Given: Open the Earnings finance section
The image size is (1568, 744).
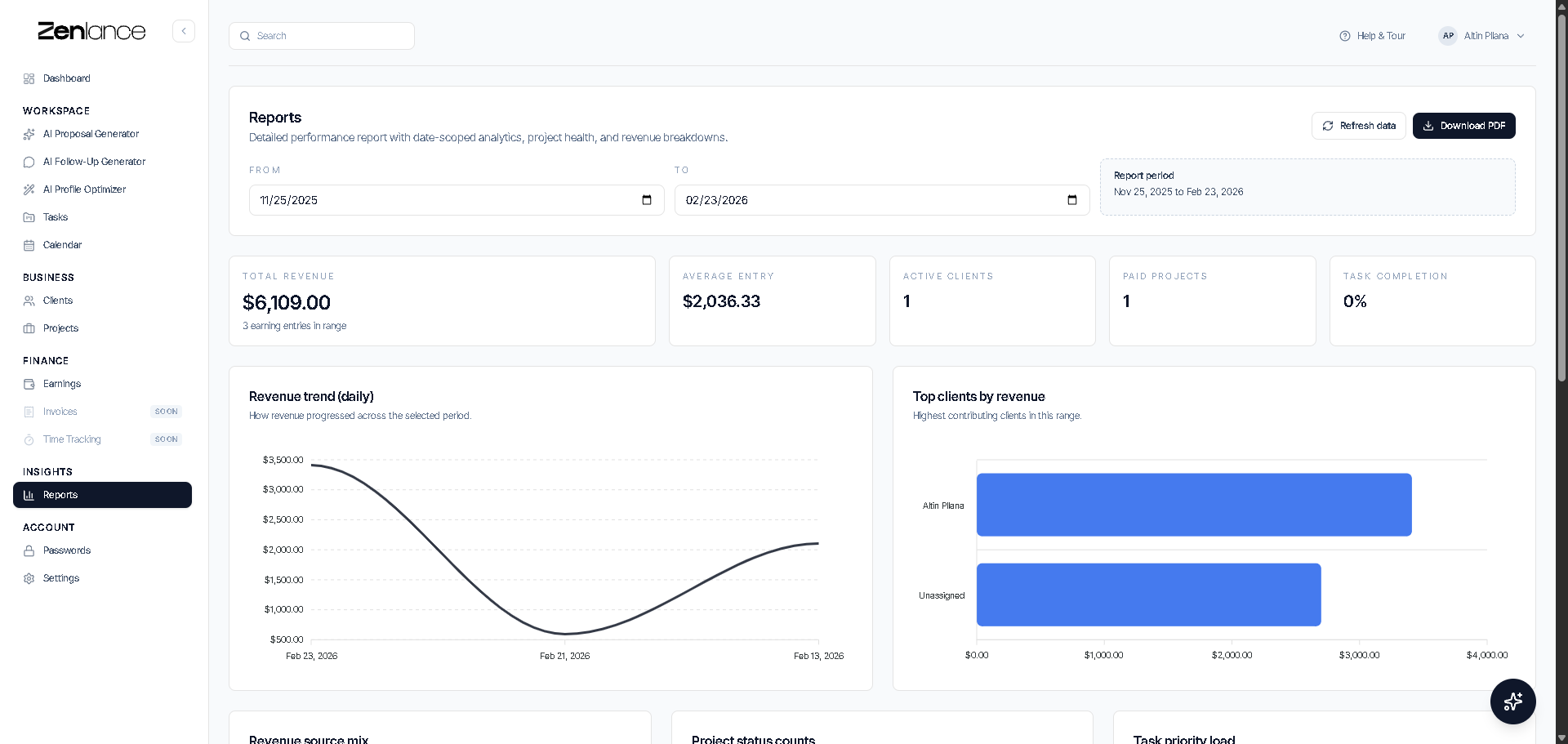Looking at the screenshot, I should 61,384.
